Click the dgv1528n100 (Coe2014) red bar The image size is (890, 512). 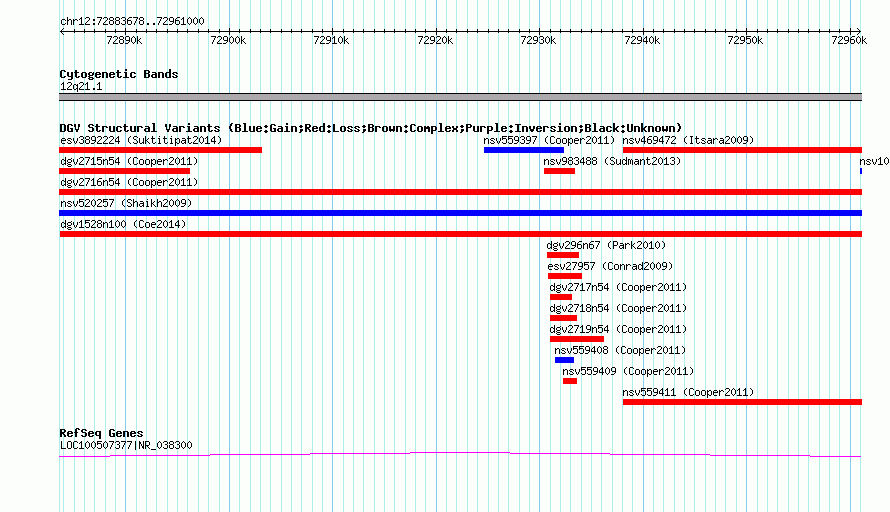(x=460, y=234)
